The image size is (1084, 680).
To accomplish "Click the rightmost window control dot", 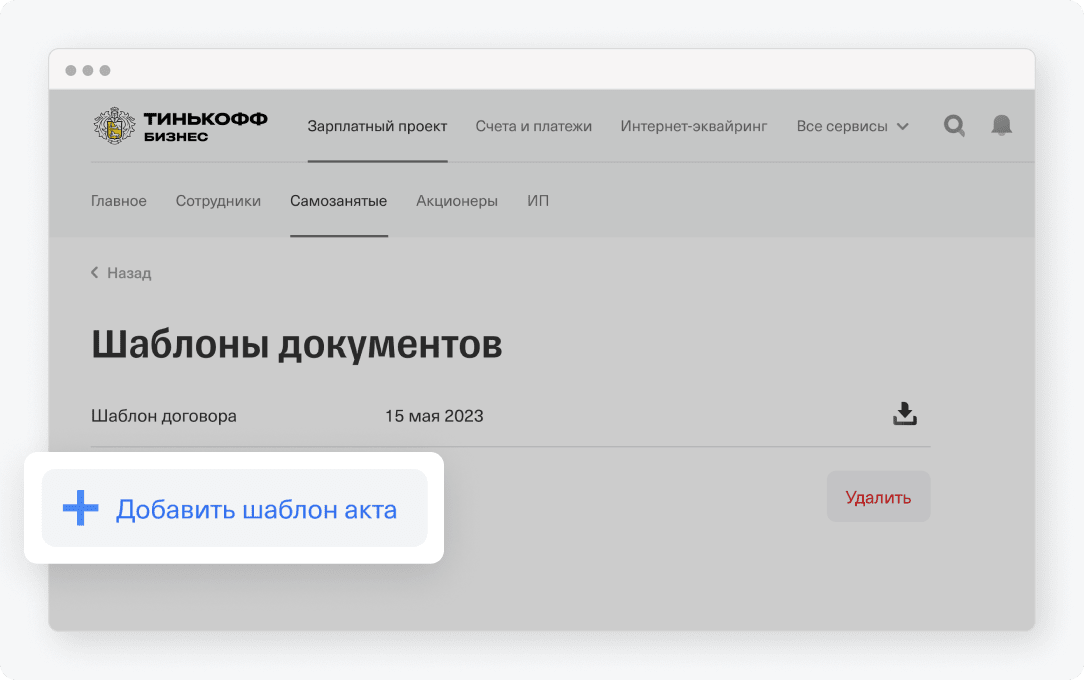I will (105, 71).
